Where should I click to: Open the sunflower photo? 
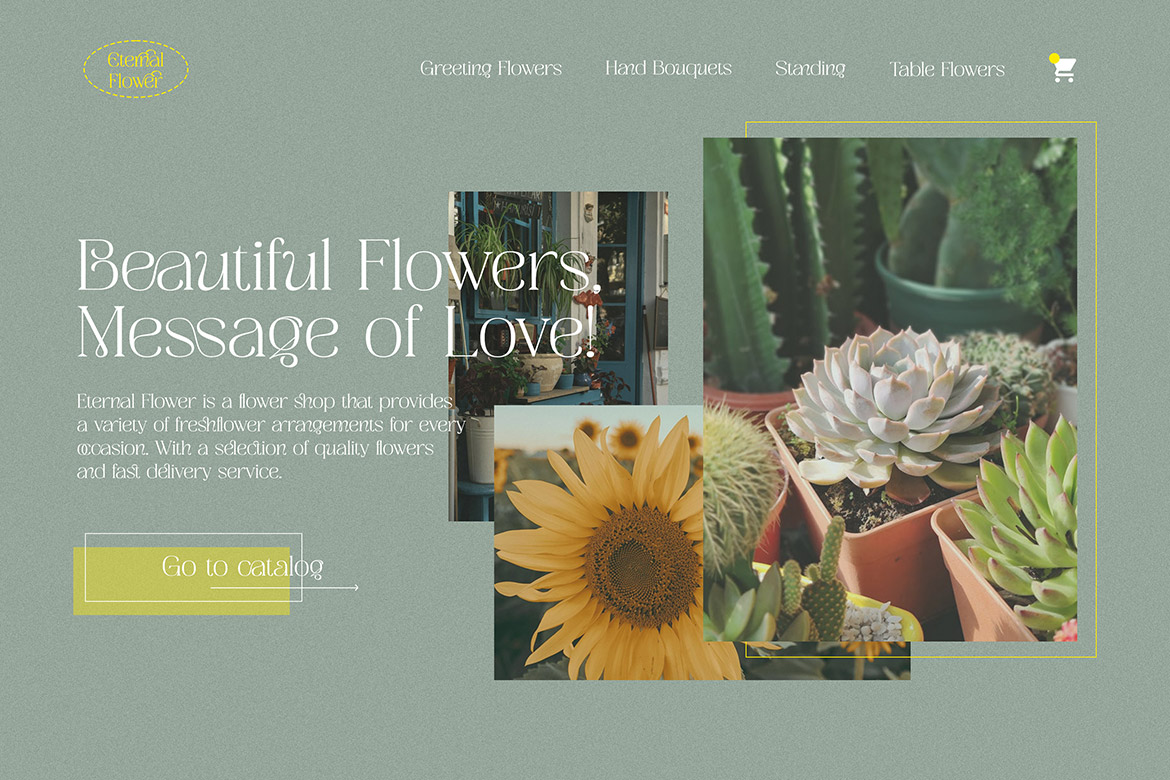pos(598,560)
